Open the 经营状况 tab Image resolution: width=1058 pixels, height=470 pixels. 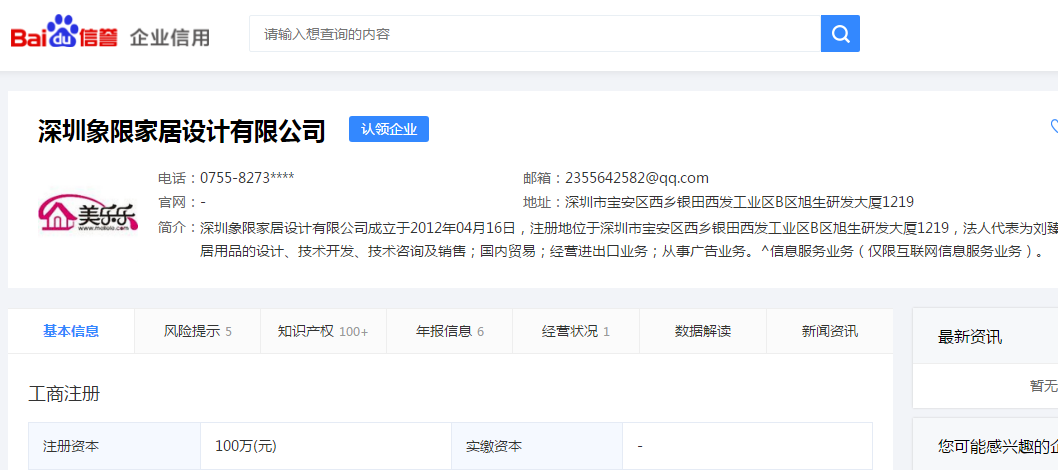point(576,331)
